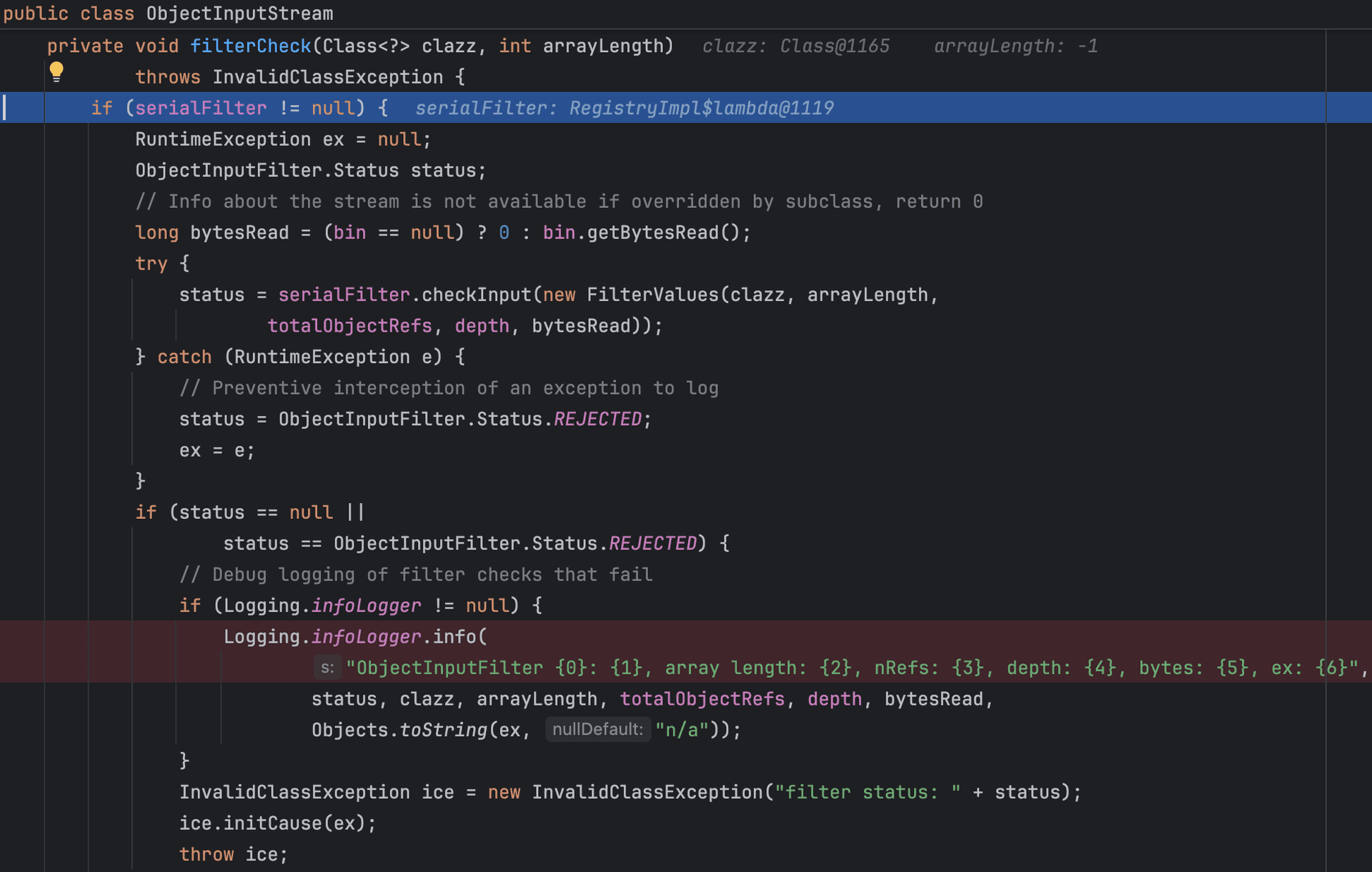Click the "n/a" string literal
1372x872 pixels.
pos(682,730)
